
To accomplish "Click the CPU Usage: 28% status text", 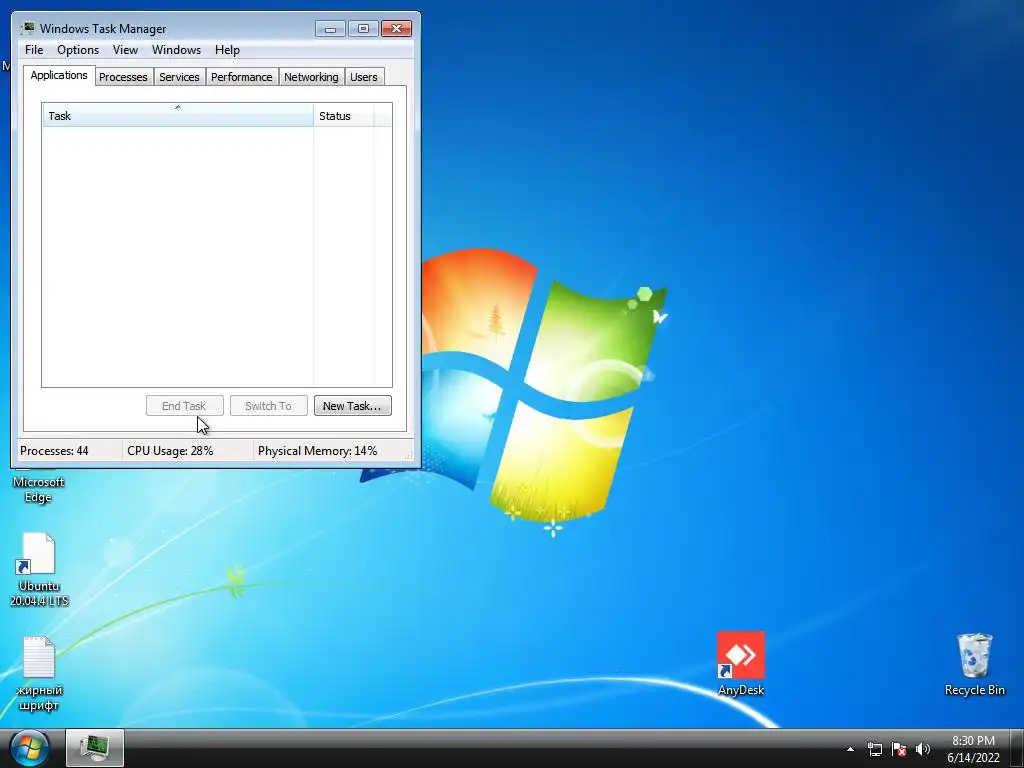I will [170, 451].
